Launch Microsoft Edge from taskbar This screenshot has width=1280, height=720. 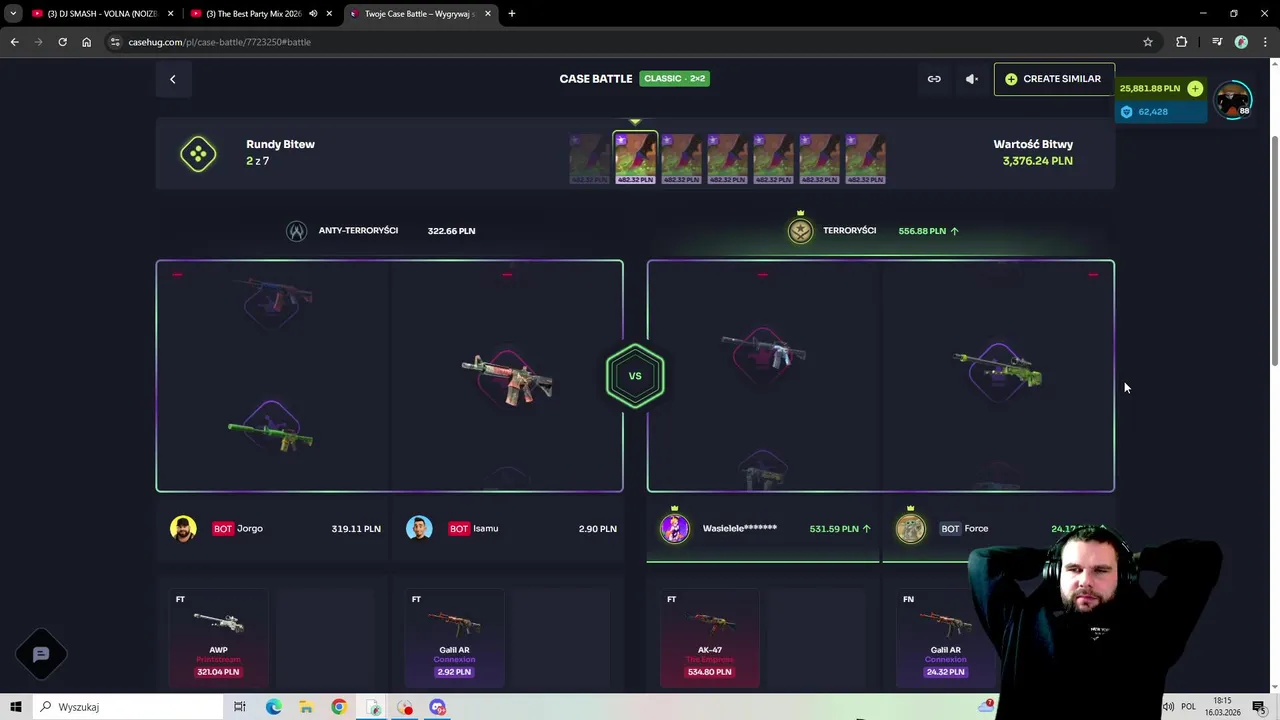(x=274, y=707)
